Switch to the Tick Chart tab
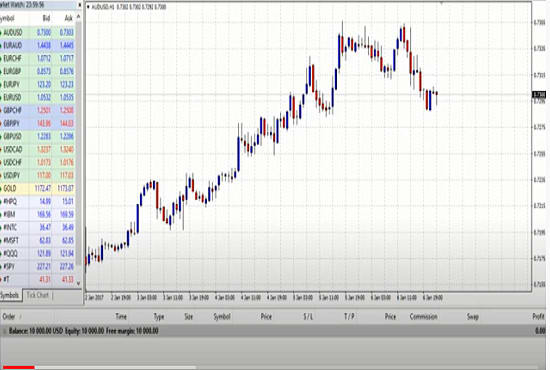550x370 pixels. 38,295
